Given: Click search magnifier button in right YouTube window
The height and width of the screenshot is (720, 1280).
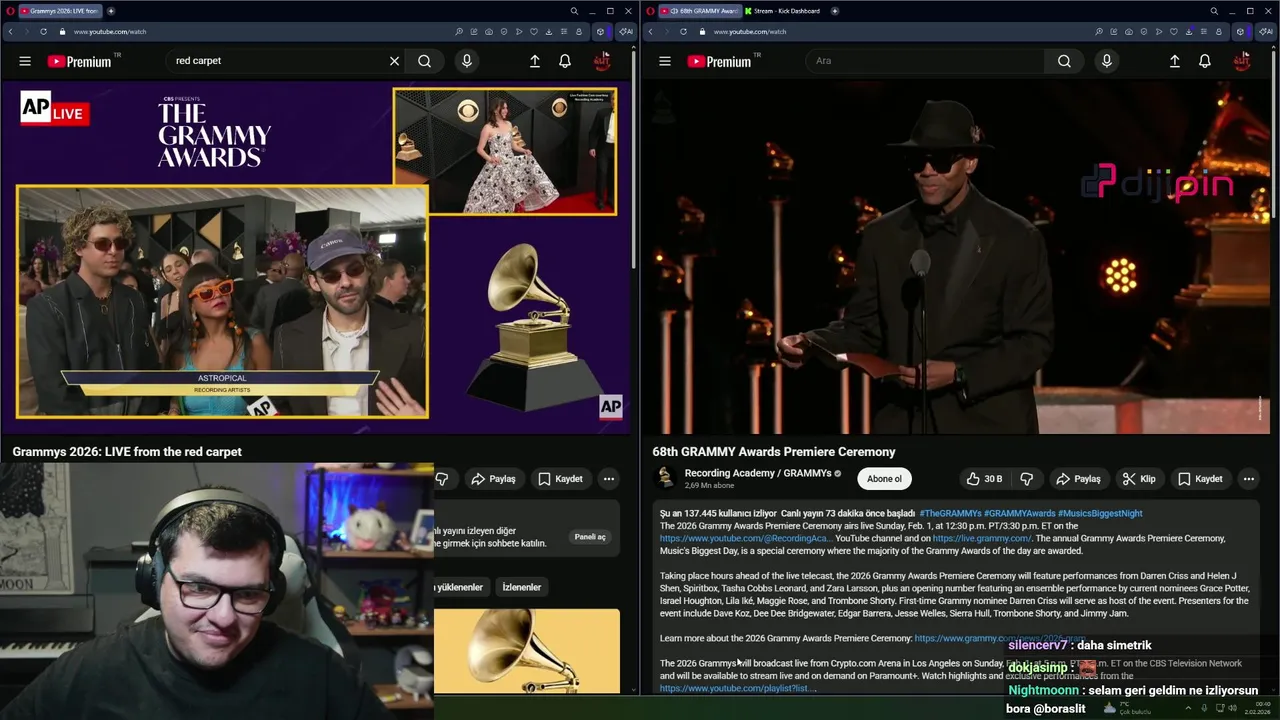Looking at the screenshot, I should click(1064, 61).
